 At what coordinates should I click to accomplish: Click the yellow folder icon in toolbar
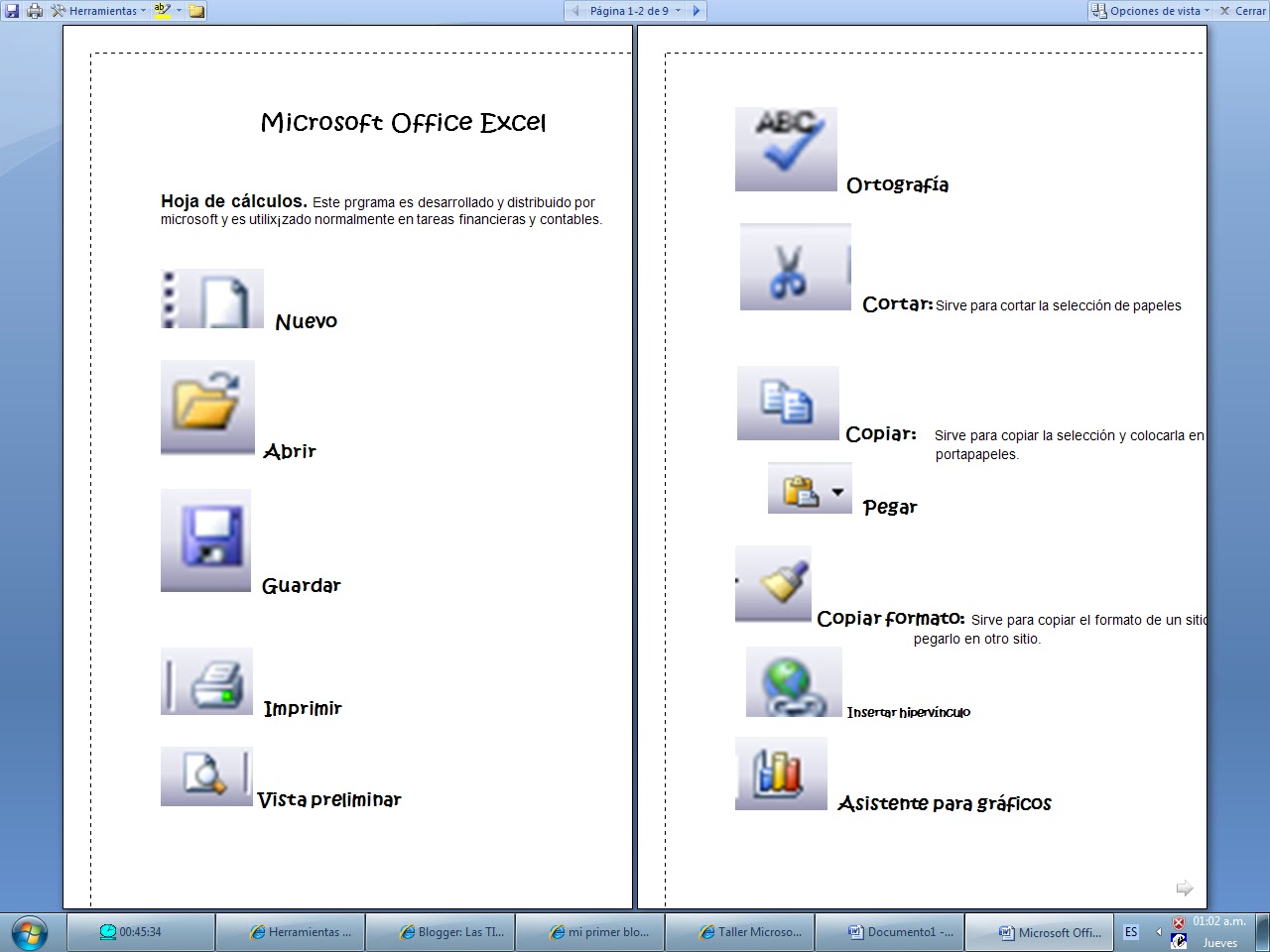196,11
